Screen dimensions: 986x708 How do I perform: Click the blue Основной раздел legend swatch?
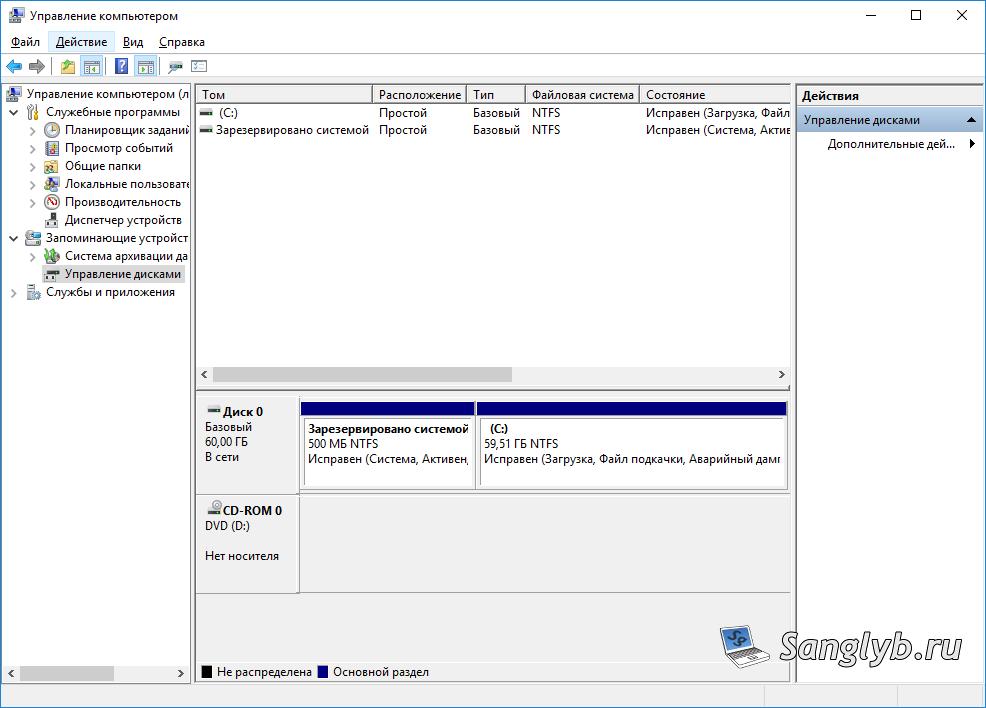(x=323, y=672)
